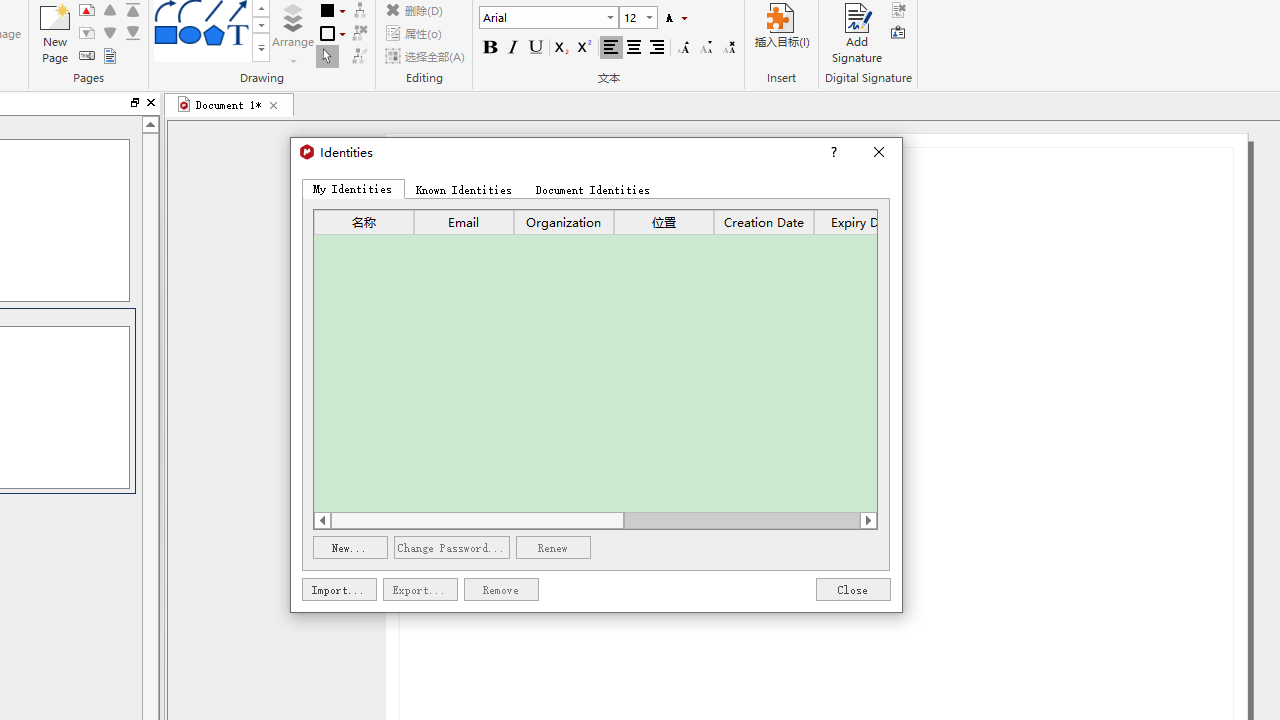Select the pentagon shape tool
Screen dimensions: 1280x720
pos(213,35)
